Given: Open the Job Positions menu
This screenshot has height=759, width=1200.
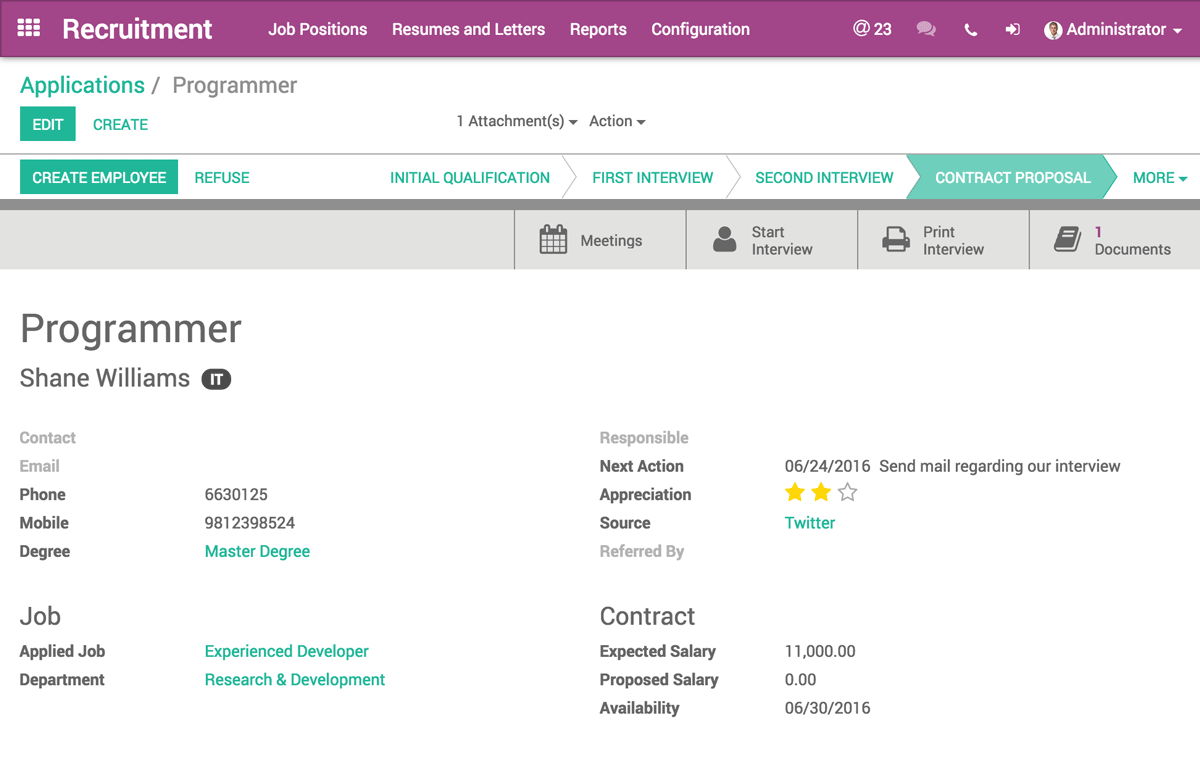Looking at the screenshot, I should tap(317, 29).
